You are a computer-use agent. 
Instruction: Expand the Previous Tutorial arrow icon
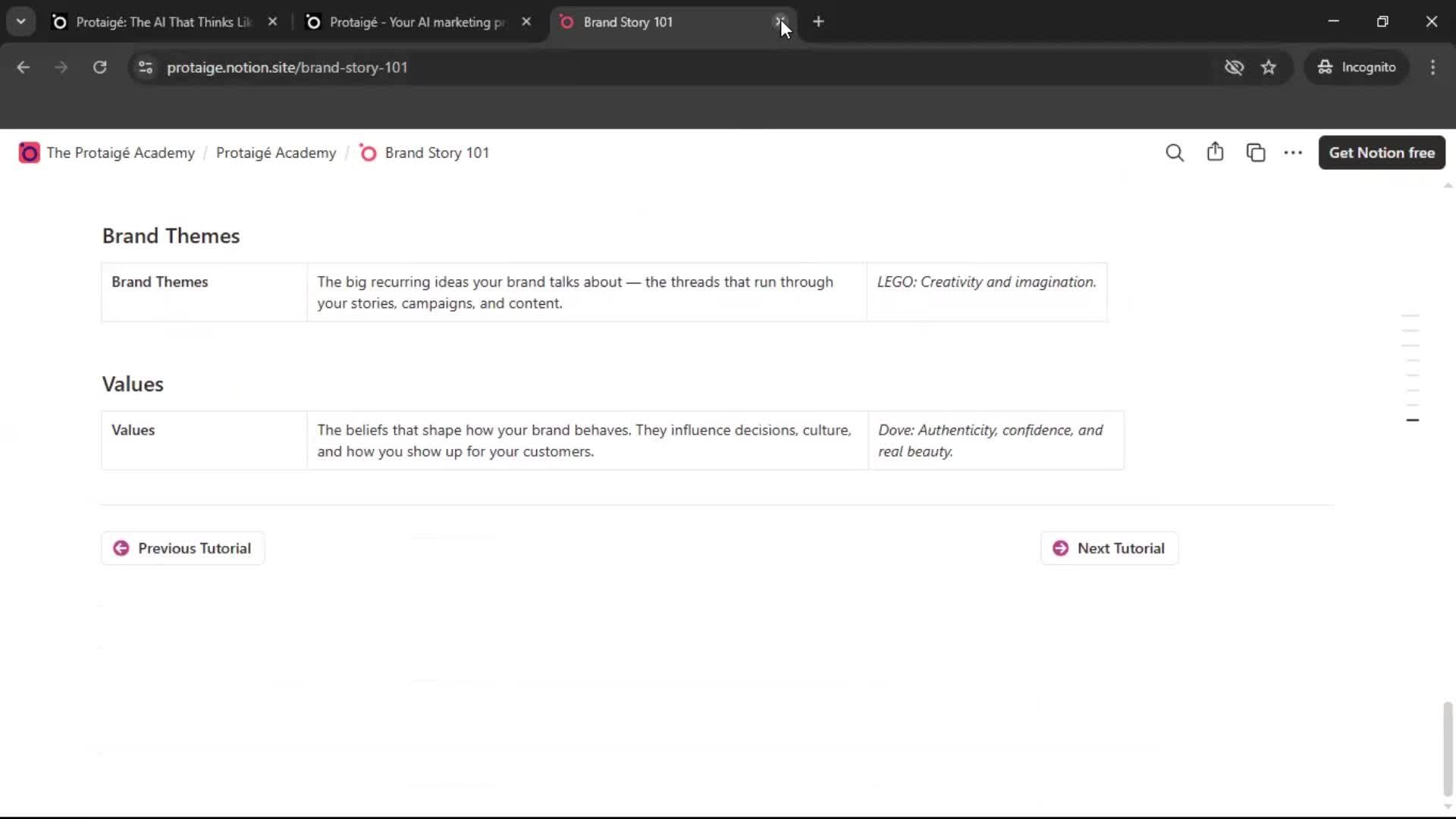121,548
